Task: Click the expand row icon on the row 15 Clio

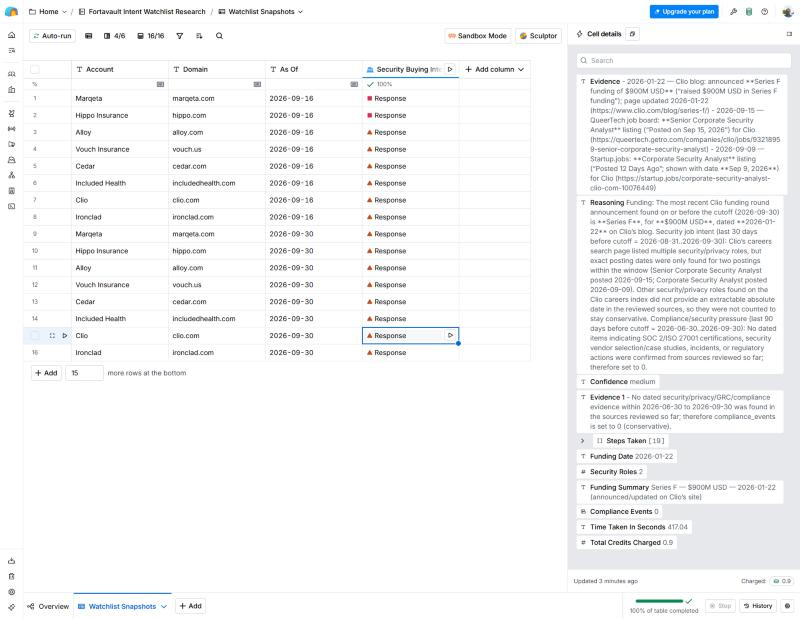Action: click(x=52, y=336)
